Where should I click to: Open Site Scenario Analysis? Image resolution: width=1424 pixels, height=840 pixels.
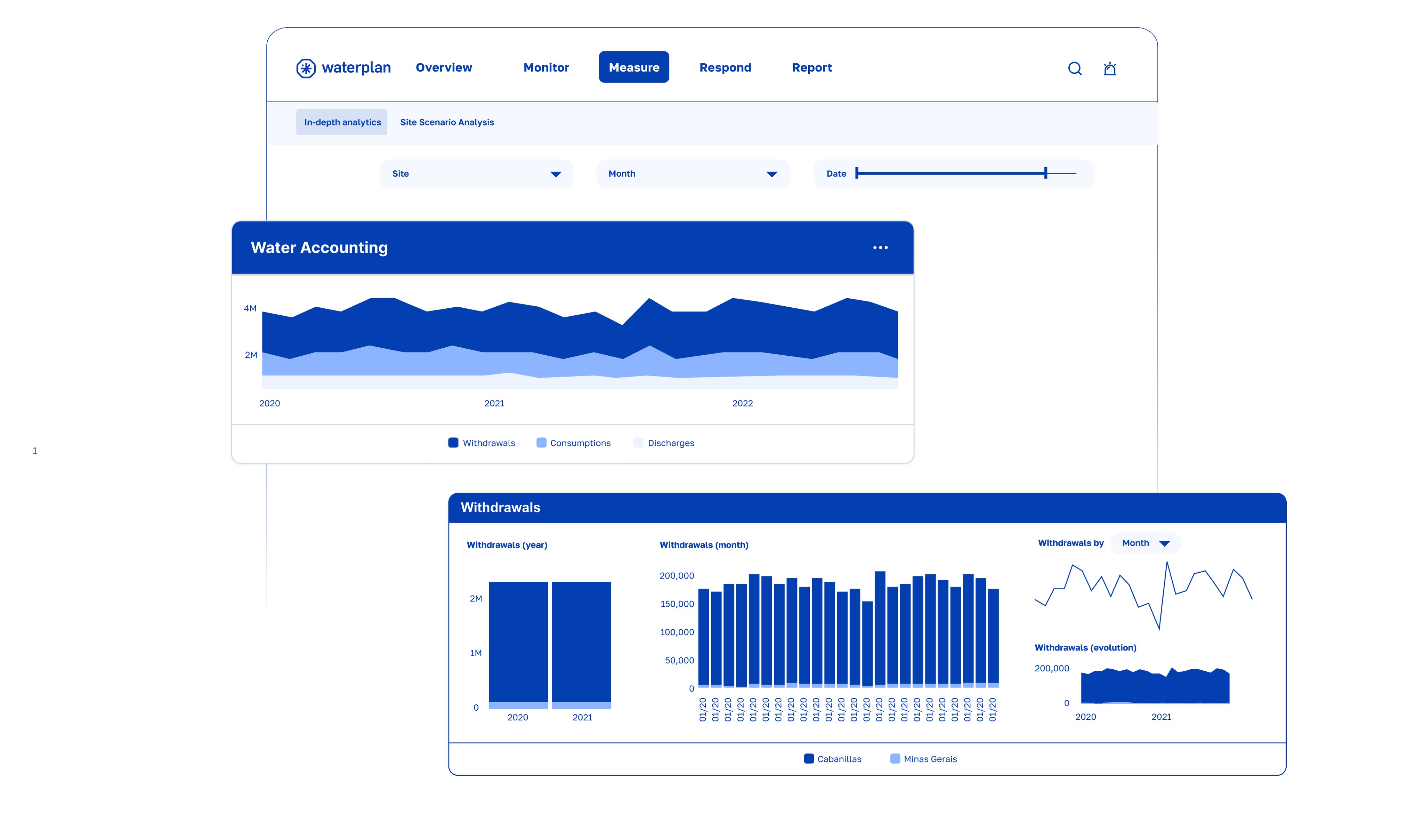[446, 122]
